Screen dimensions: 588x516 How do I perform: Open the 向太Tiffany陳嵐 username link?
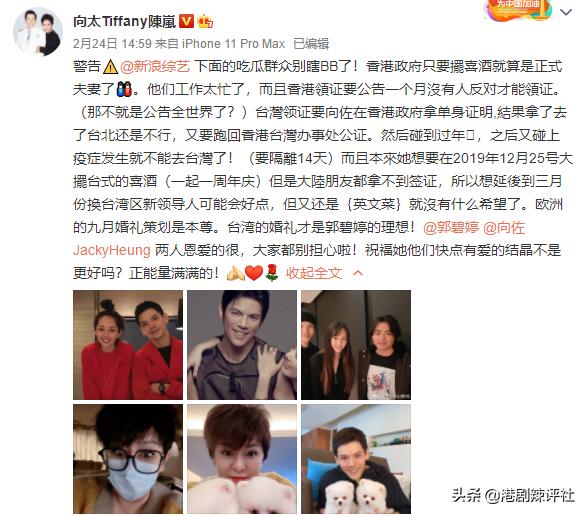coord(124,22)
